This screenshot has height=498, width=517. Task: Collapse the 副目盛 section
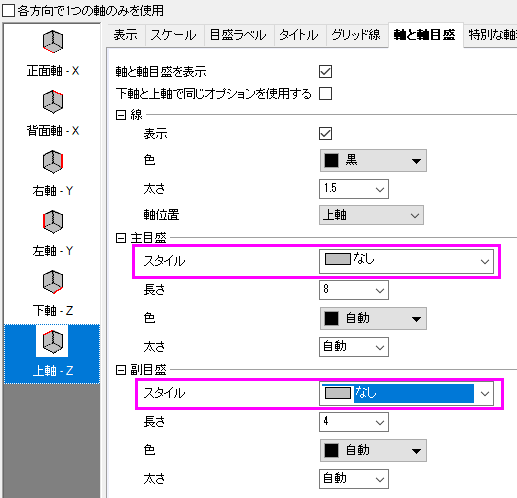(120, 370)
